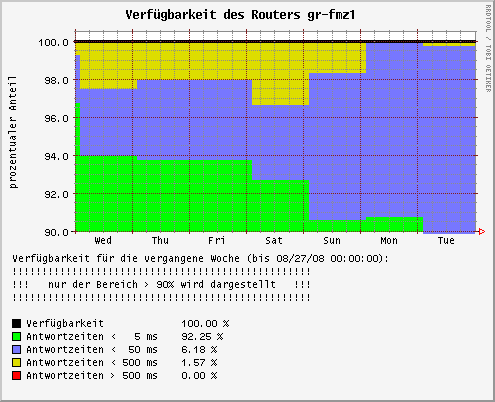Click the 'Antwortzeiten < 500 ms' legend label

92,362
